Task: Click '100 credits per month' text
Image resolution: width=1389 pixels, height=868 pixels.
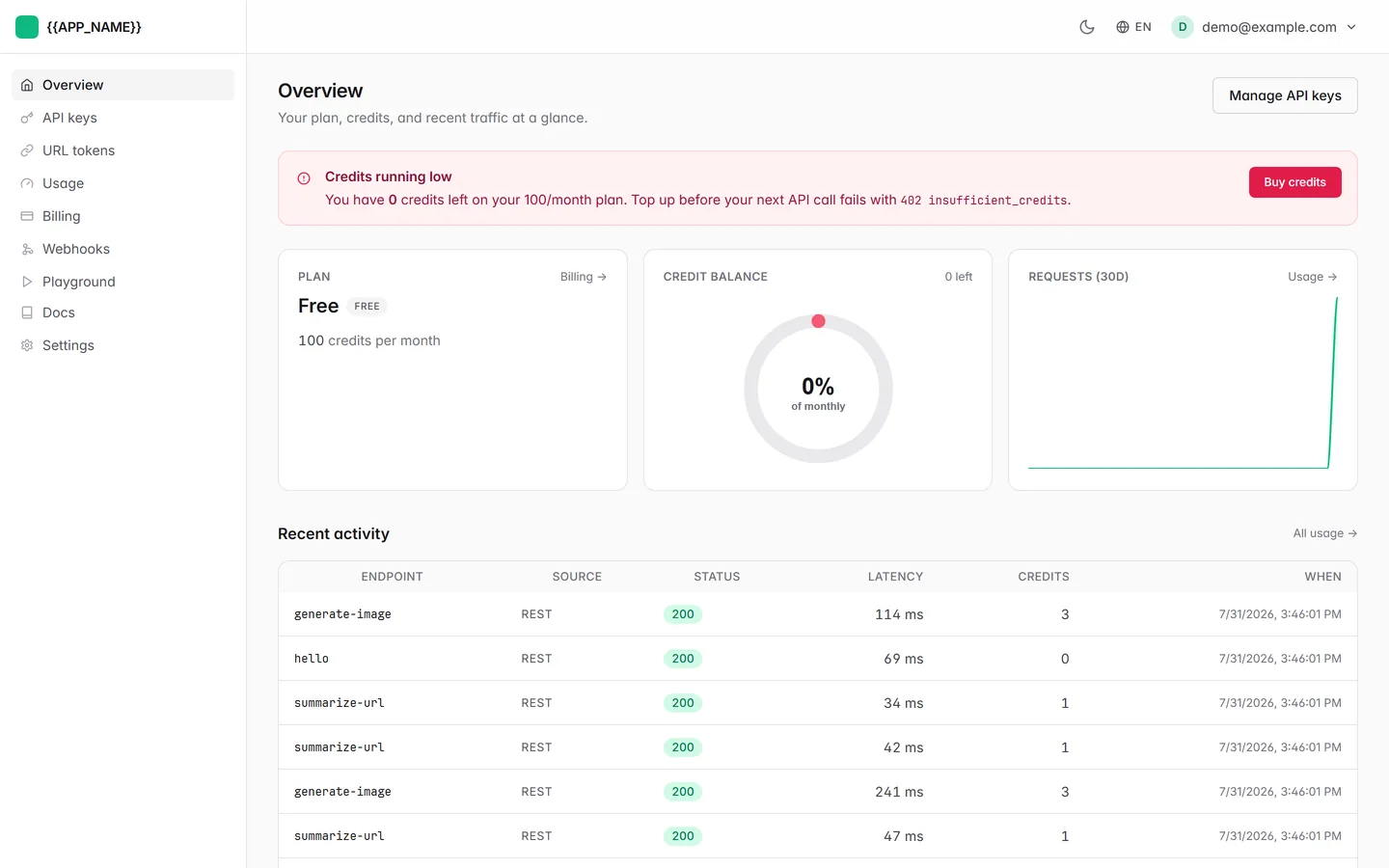Action: pyautogui.click(x=369, y=340)
